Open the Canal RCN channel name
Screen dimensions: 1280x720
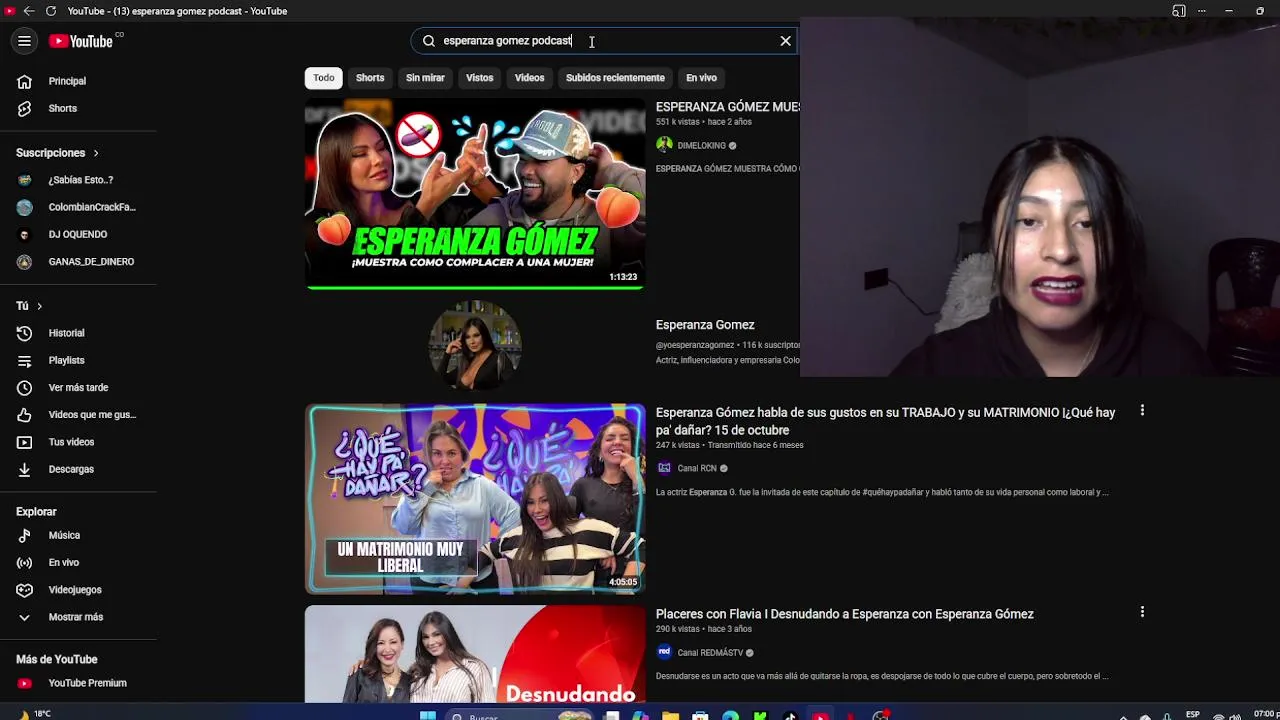[x=696, y=469]
